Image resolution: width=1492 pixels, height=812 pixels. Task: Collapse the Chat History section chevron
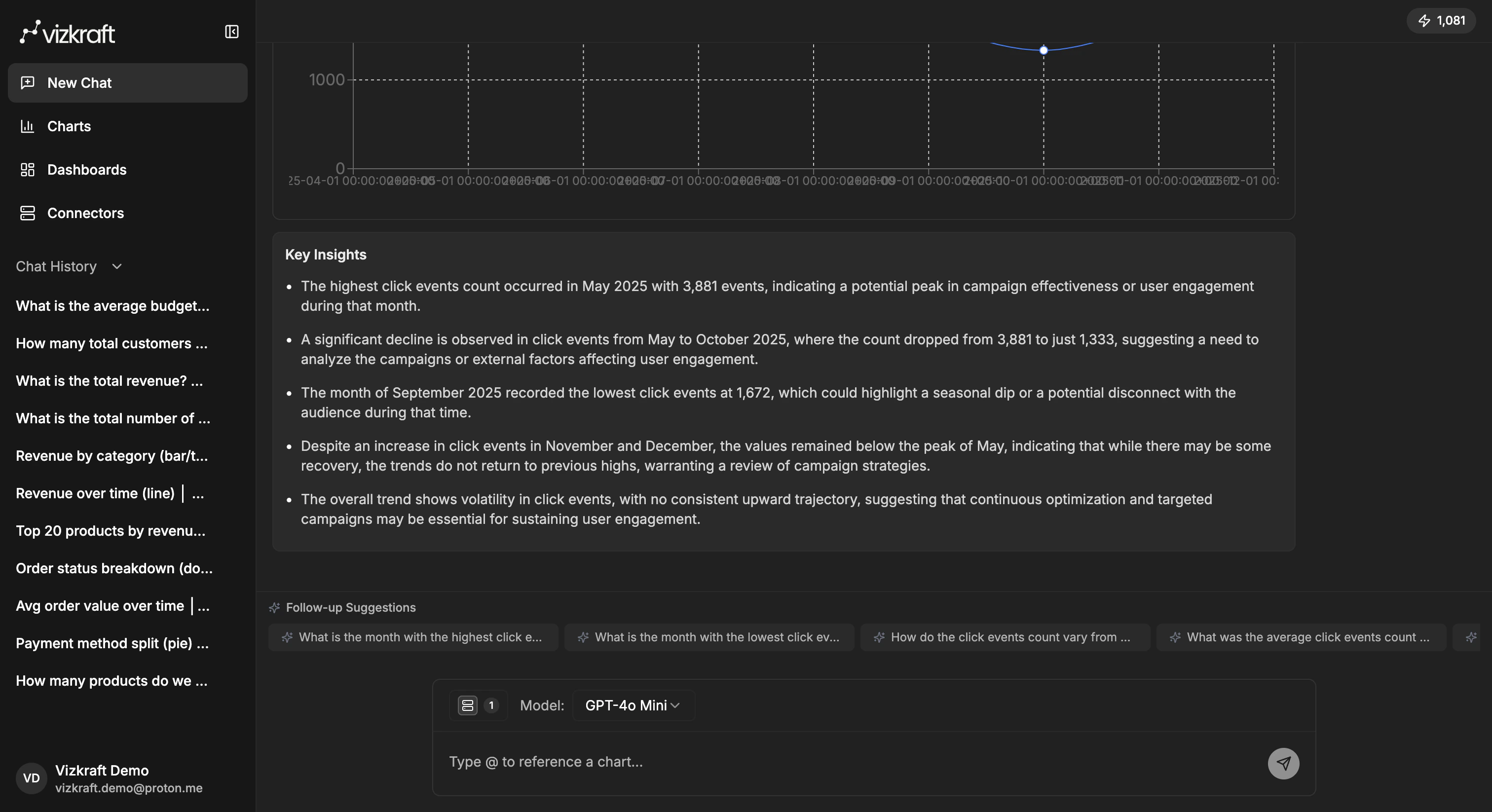[116, 267]
